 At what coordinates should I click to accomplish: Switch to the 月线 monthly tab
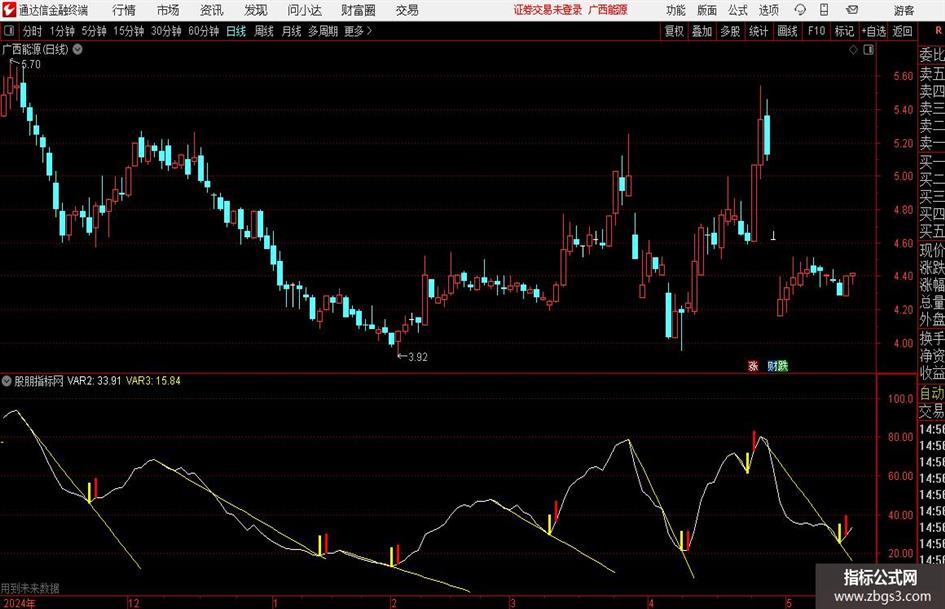[291, 31]
